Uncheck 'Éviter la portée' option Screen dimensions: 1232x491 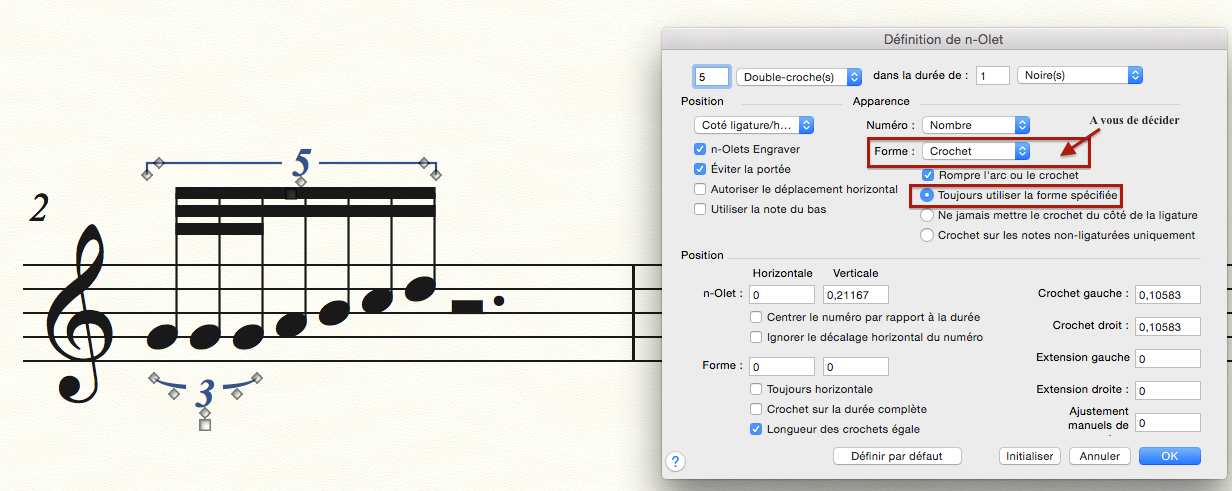701,169
